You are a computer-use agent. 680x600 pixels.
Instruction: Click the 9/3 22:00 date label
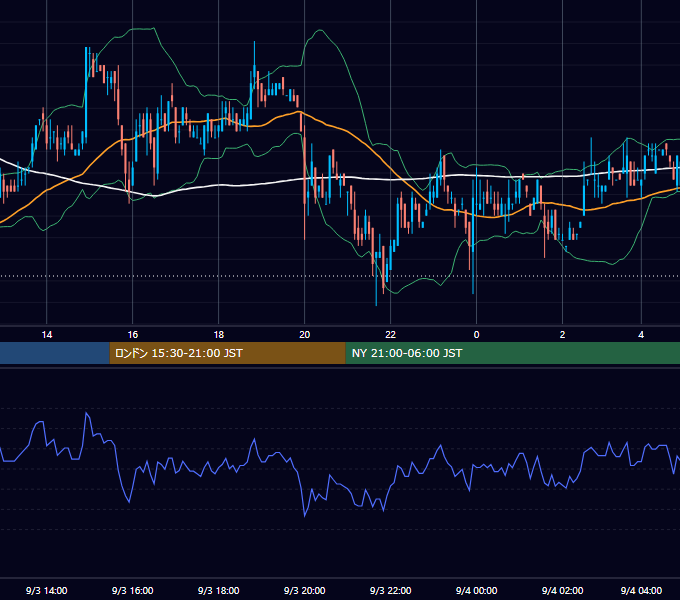[x=390, y=590]
